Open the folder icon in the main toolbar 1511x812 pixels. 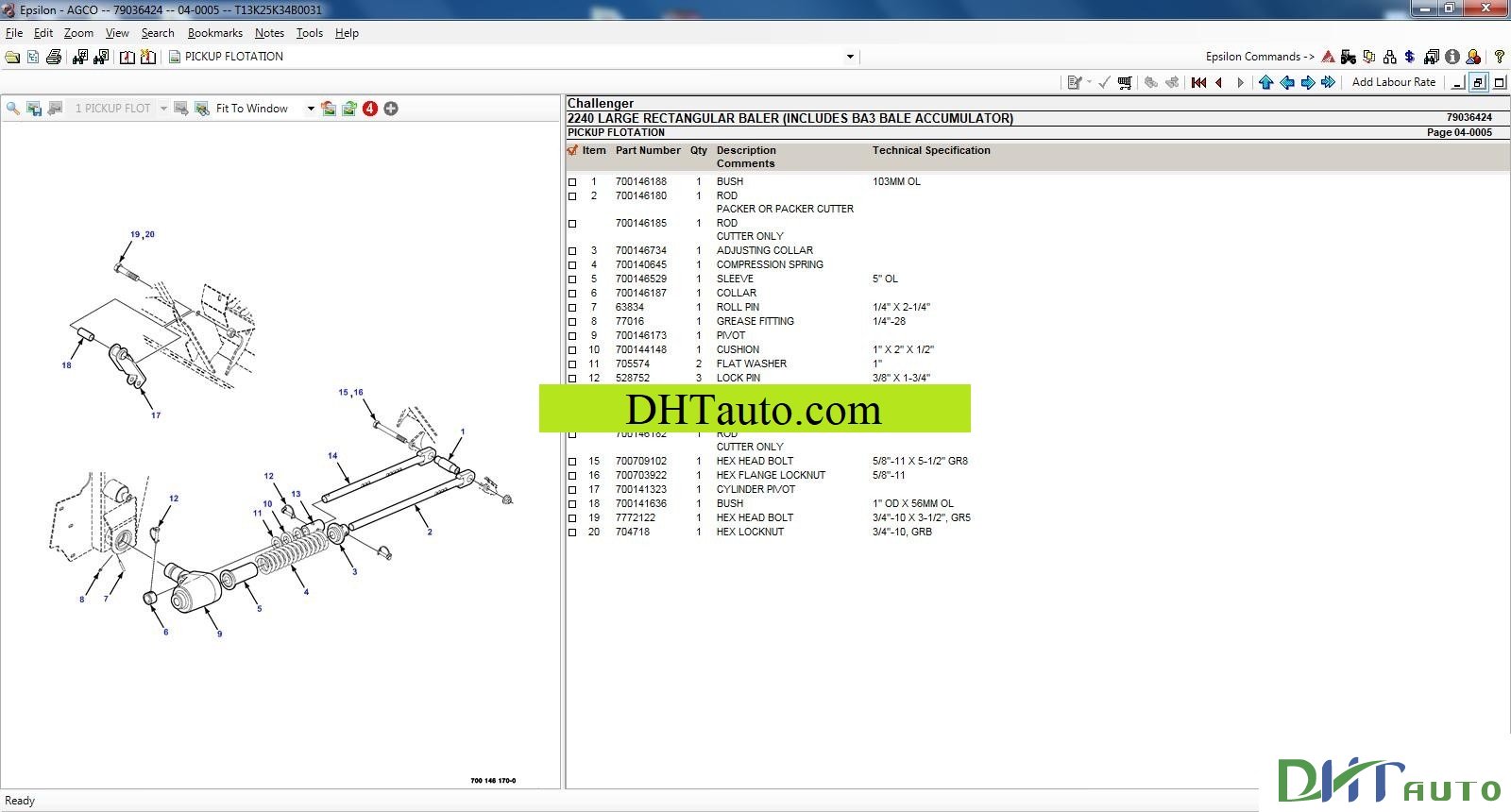point(12,57)
